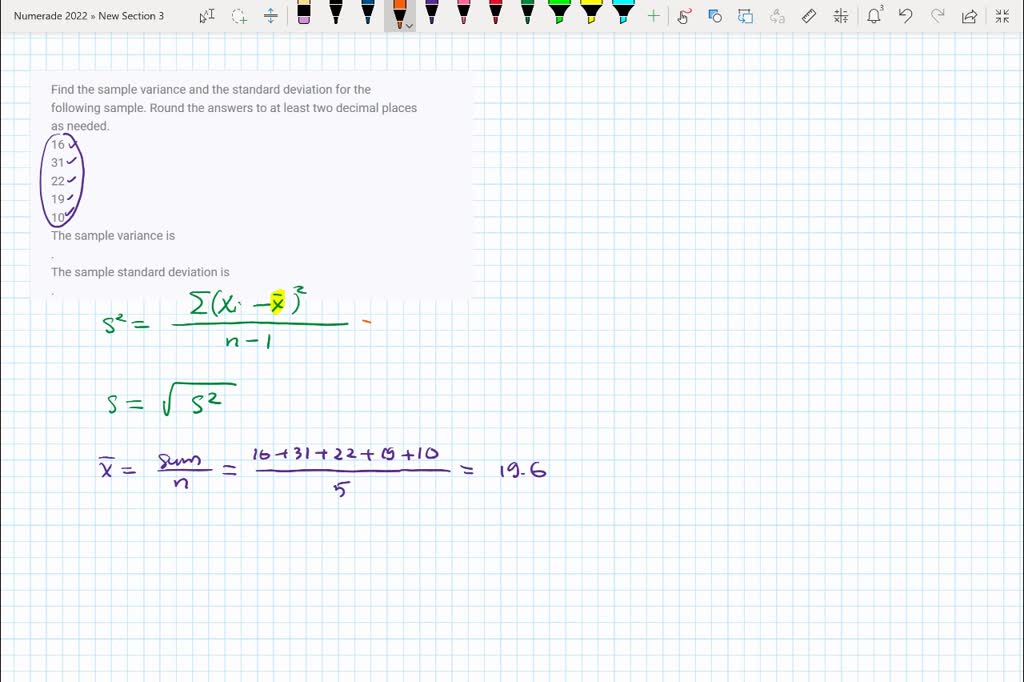Open the math assistant
The image size is (1024, 682).
click(841, 15)
